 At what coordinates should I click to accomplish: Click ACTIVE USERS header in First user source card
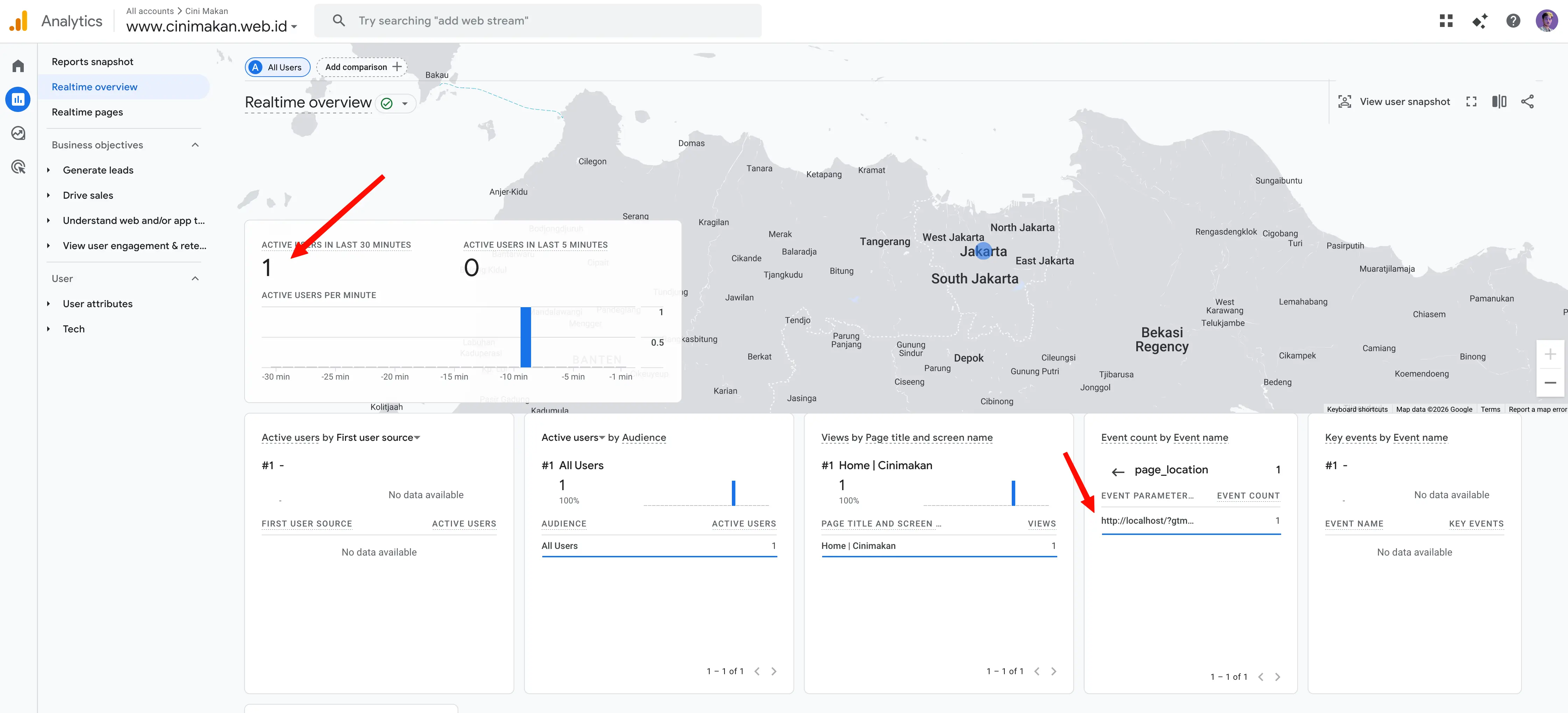[464, 524]
